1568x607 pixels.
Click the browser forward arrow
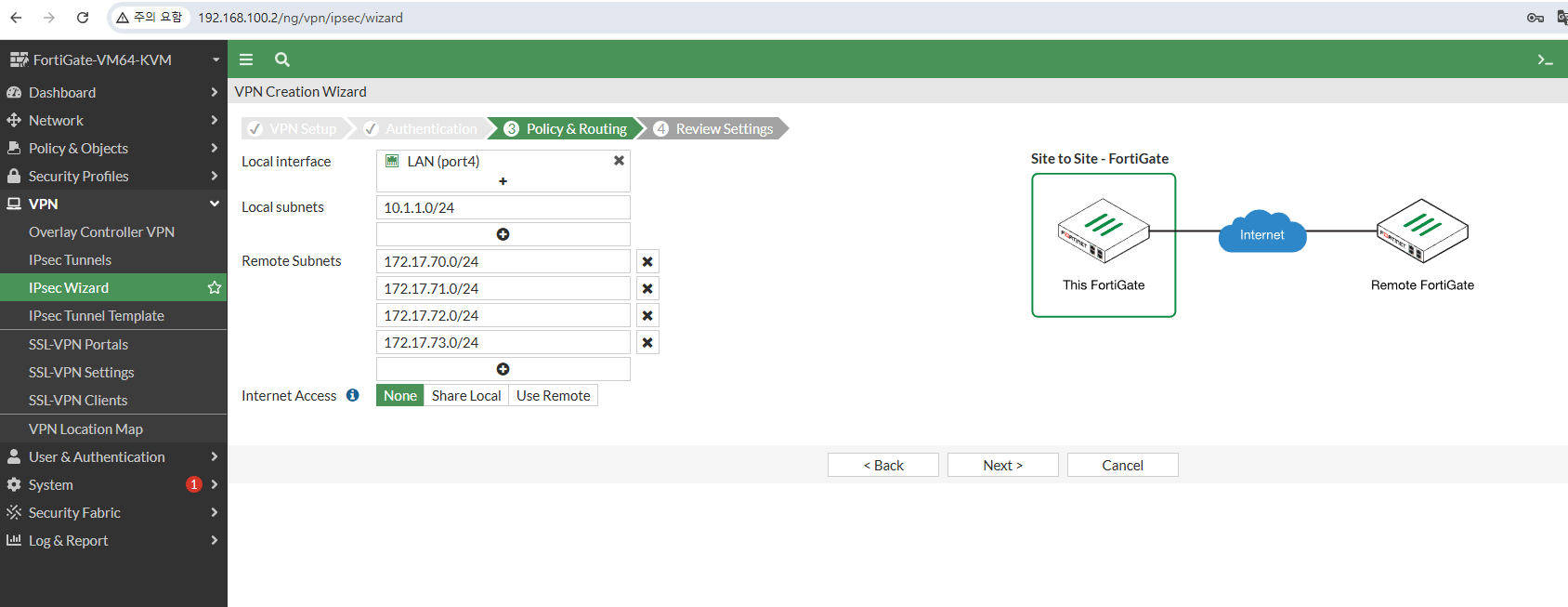[49, 18]
